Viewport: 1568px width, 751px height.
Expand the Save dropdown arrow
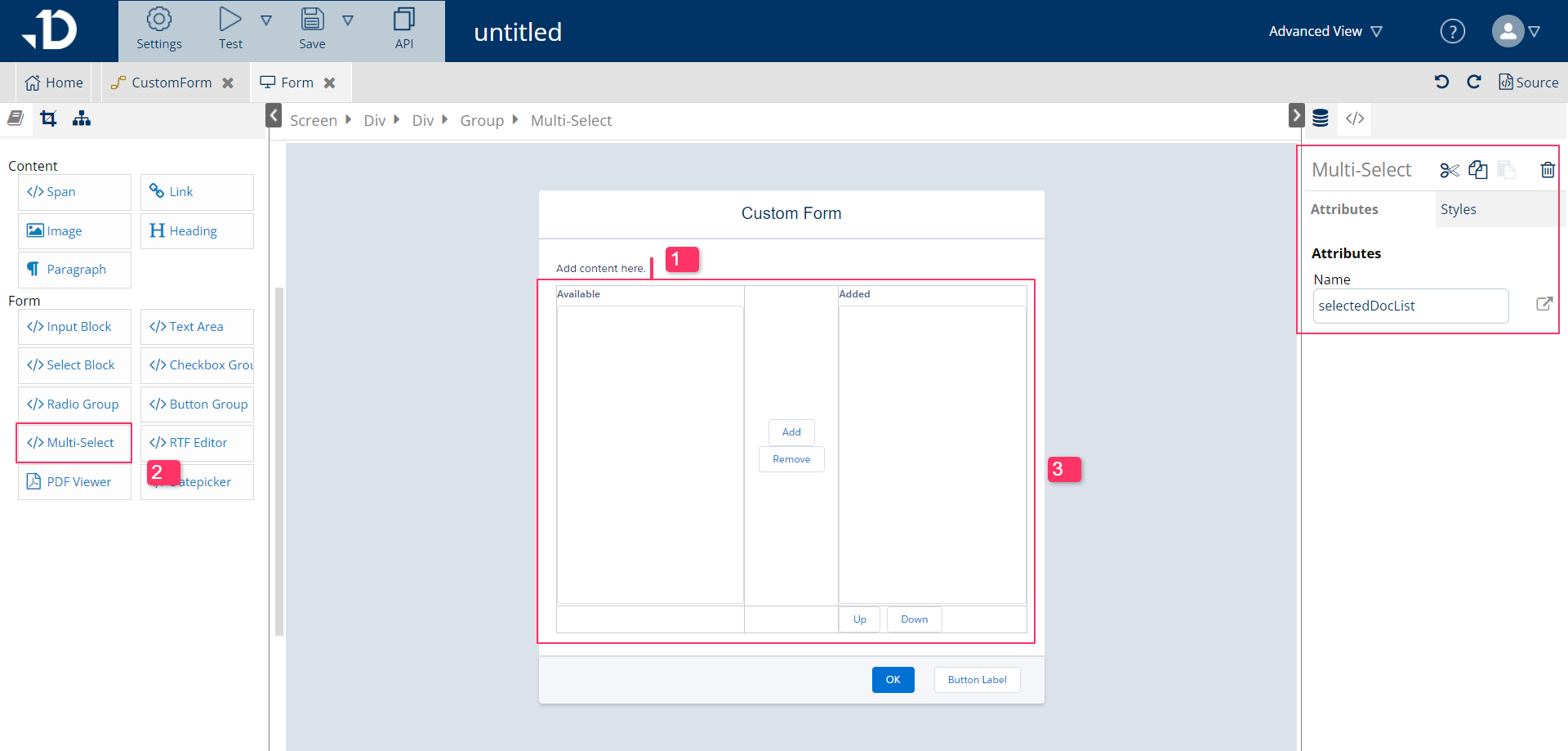[x=349, y=19]
